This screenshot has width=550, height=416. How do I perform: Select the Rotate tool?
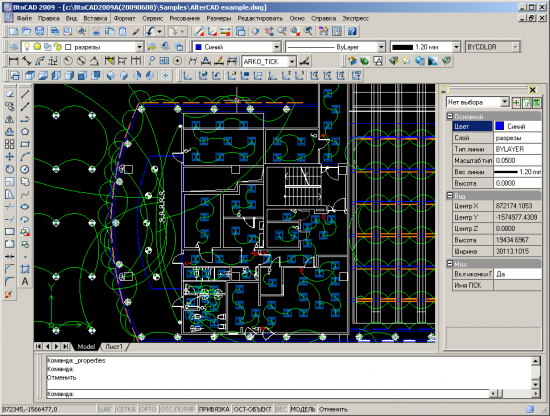click(x=10, y=169)
